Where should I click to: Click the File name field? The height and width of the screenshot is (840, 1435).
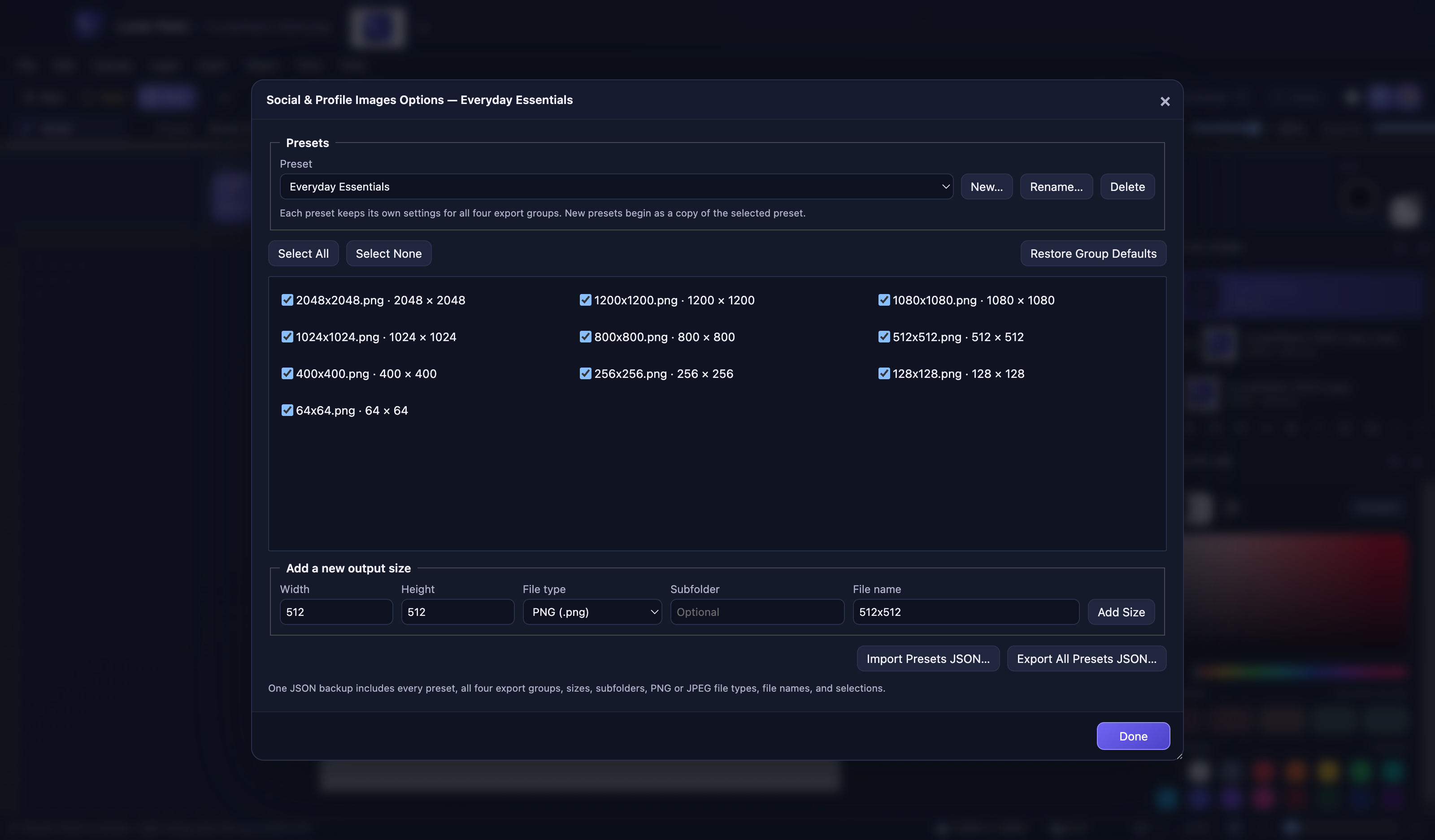[966, 612]
